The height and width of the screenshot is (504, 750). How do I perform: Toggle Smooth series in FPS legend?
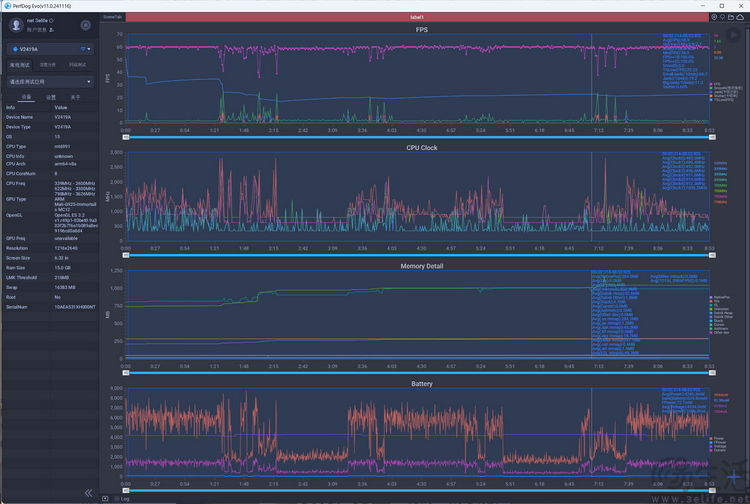(x=726, y=88)
